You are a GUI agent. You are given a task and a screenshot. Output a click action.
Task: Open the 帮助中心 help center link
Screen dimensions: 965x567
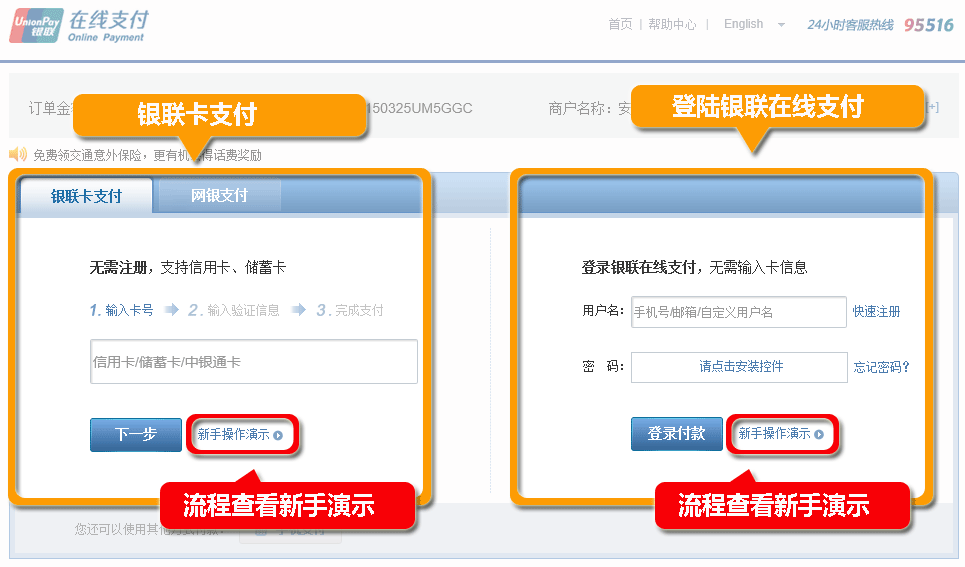[672, 24]
